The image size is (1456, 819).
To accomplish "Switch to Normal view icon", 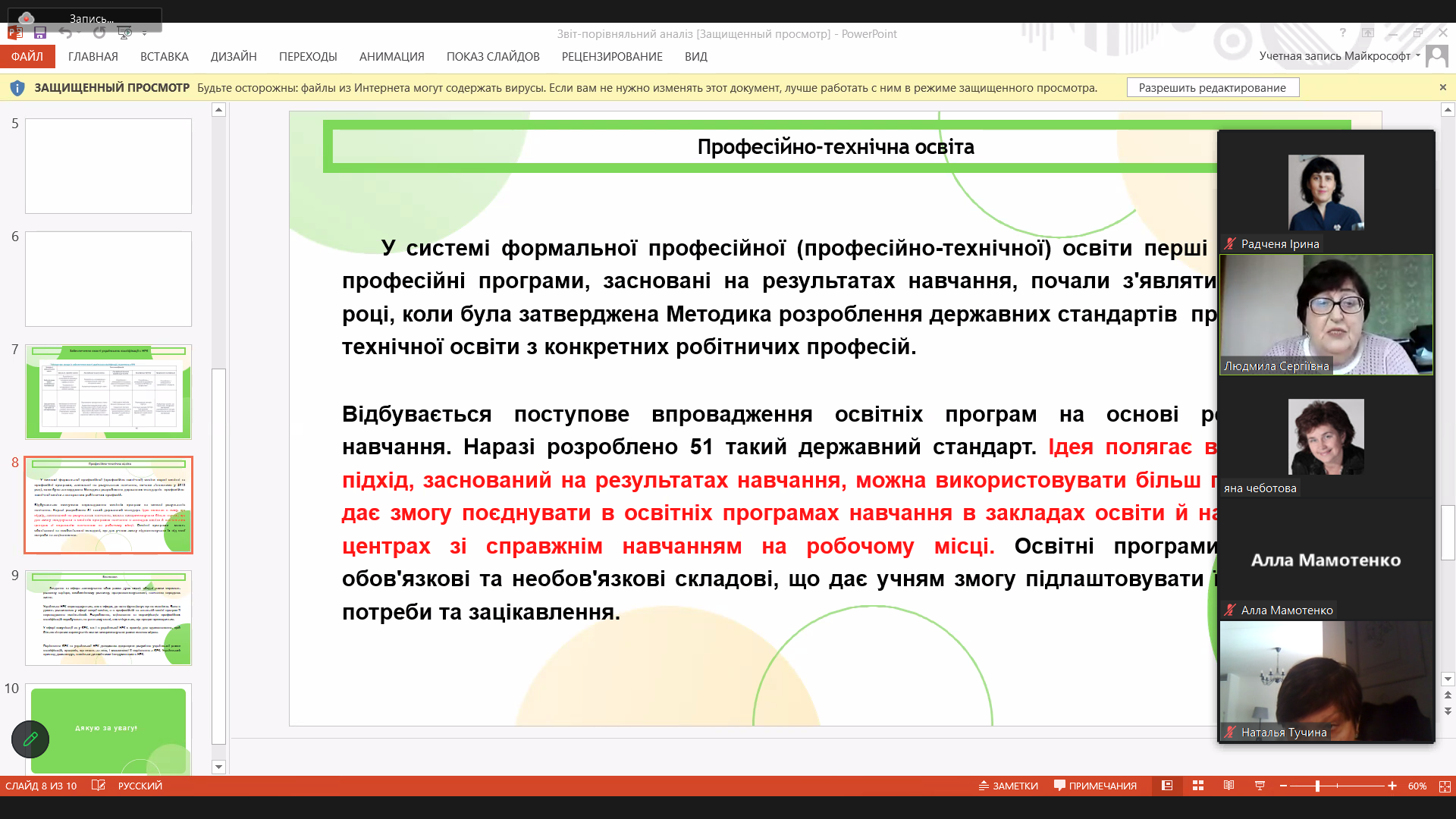I will pyautogui.click(x=1167, y=786).
